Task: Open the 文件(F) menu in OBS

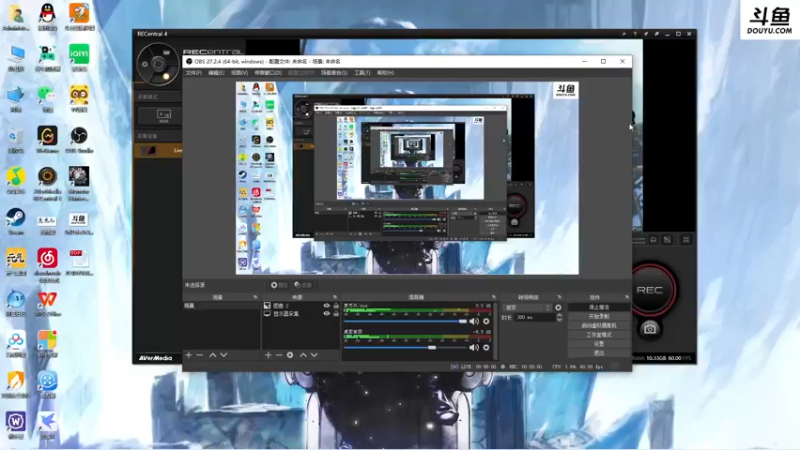Action: (x=193, y=73)
